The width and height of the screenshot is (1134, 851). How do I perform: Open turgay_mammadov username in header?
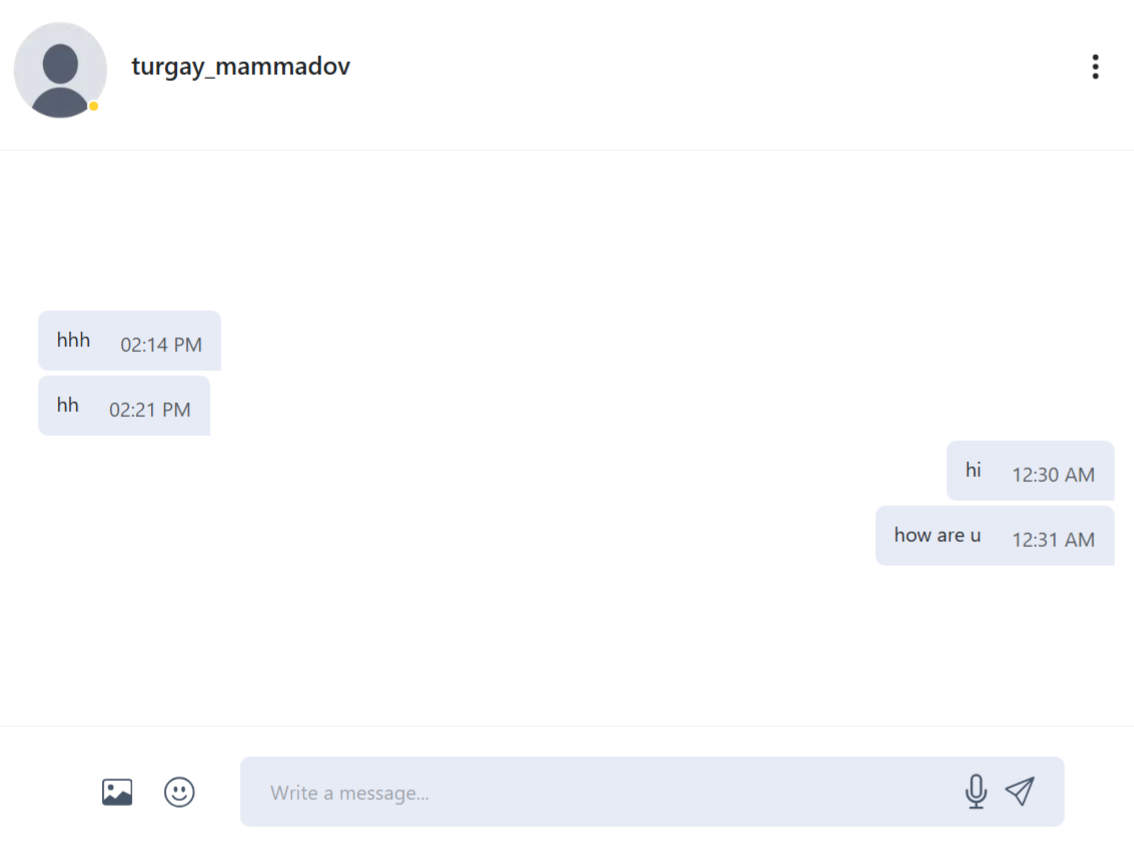(241, 67)
